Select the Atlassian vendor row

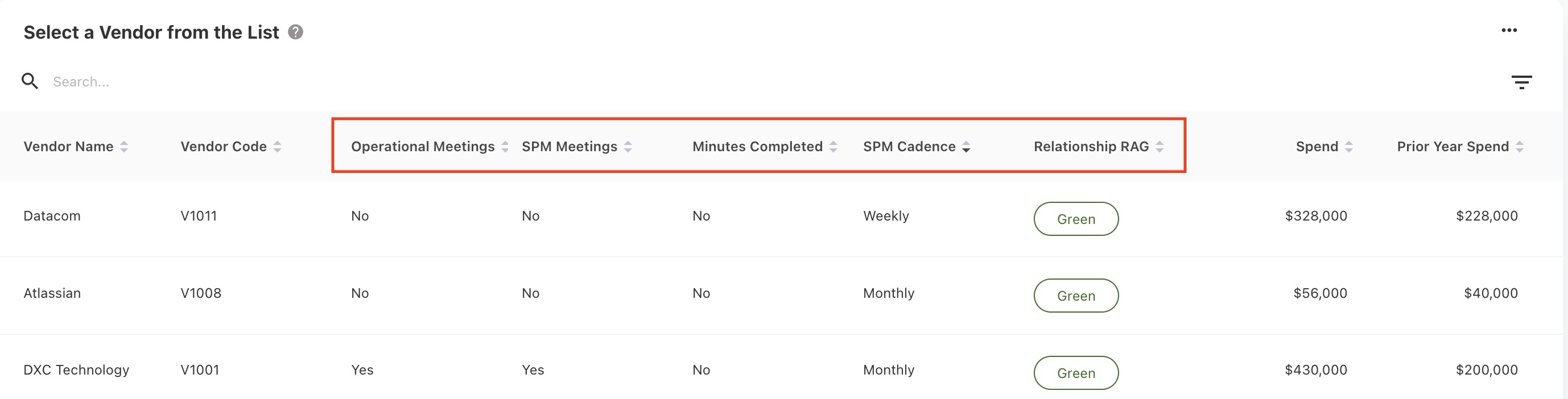(x=52, y=293)
